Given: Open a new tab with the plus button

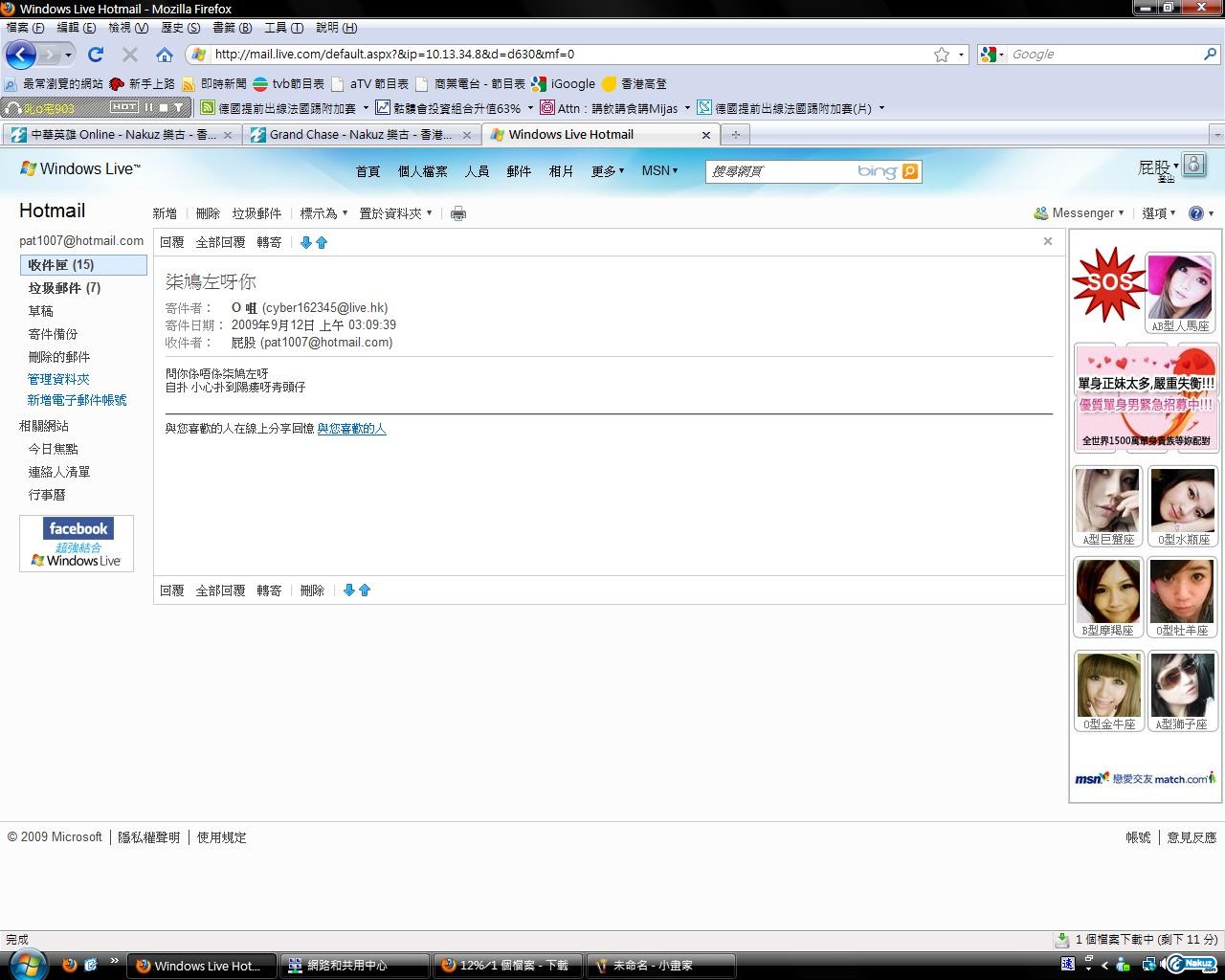Looking at the screenshot, I should pos(735,135).
